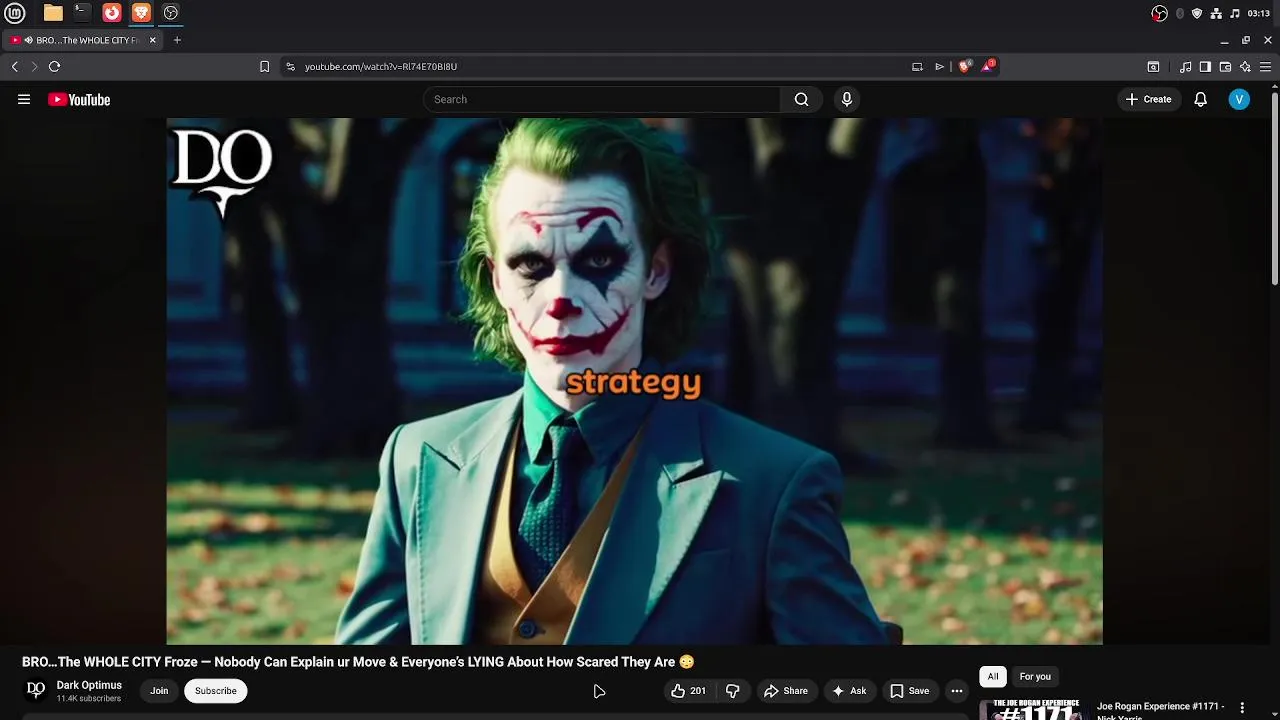
Task: Open the shield security tray icon
Action: (1197, 13)
